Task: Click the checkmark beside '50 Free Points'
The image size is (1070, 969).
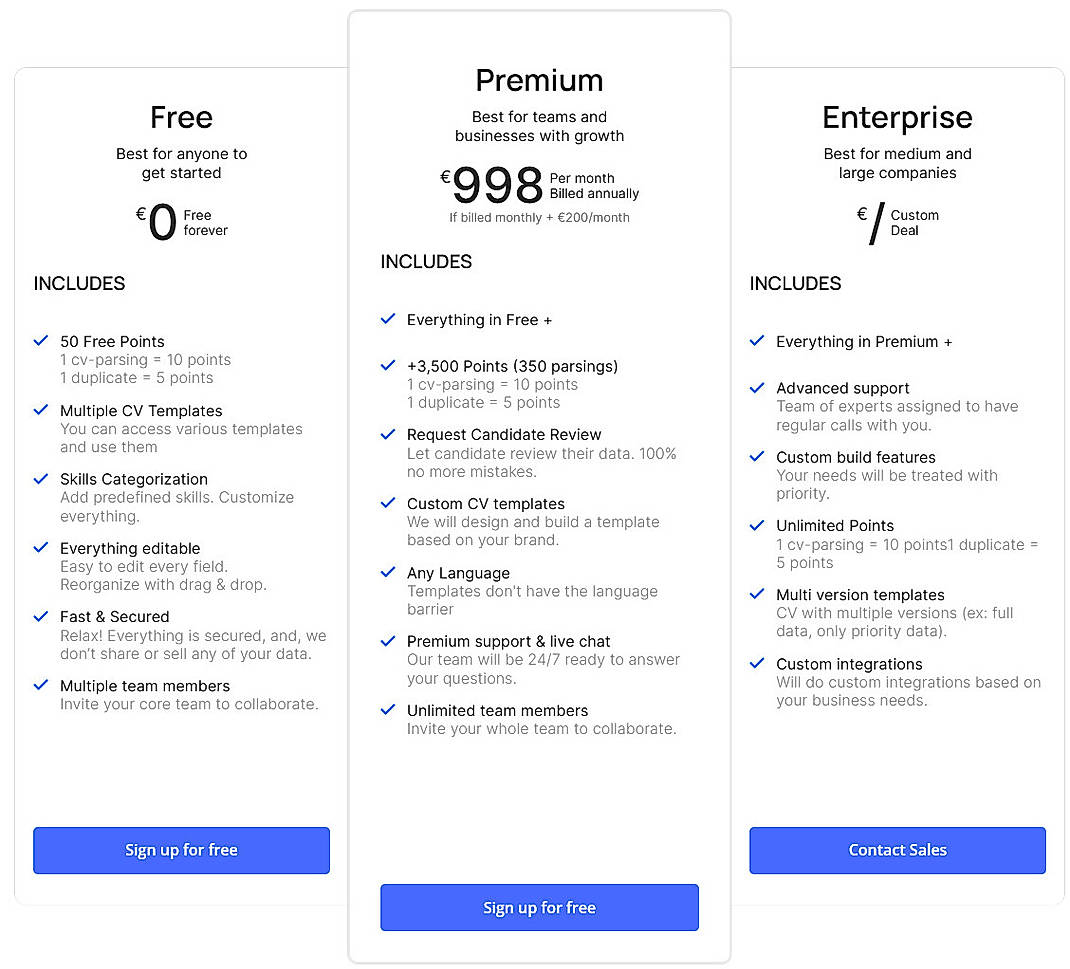Action: coord(40,341)
